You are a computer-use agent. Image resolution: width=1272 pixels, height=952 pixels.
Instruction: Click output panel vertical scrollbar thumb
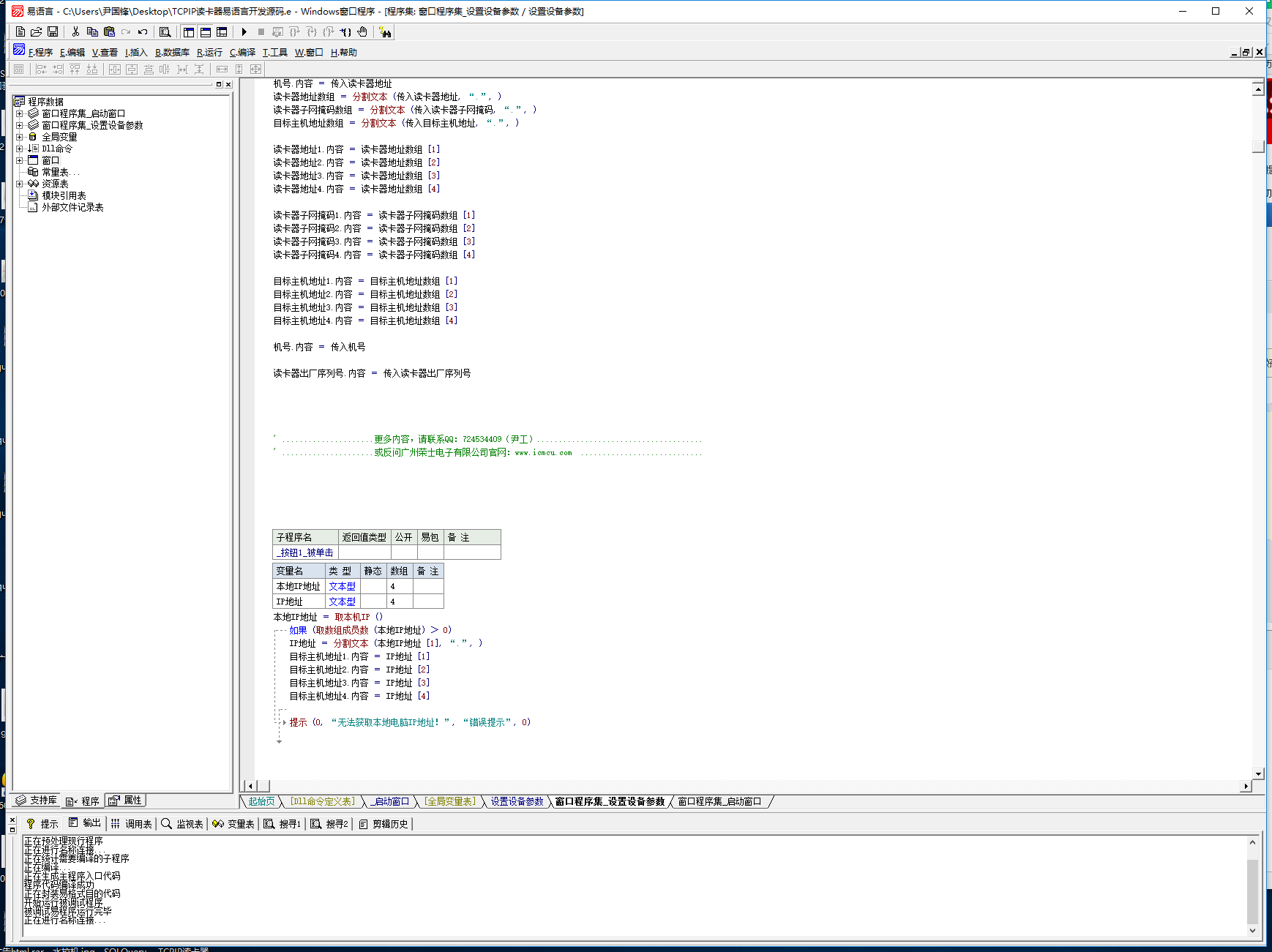click(1252, 892)
